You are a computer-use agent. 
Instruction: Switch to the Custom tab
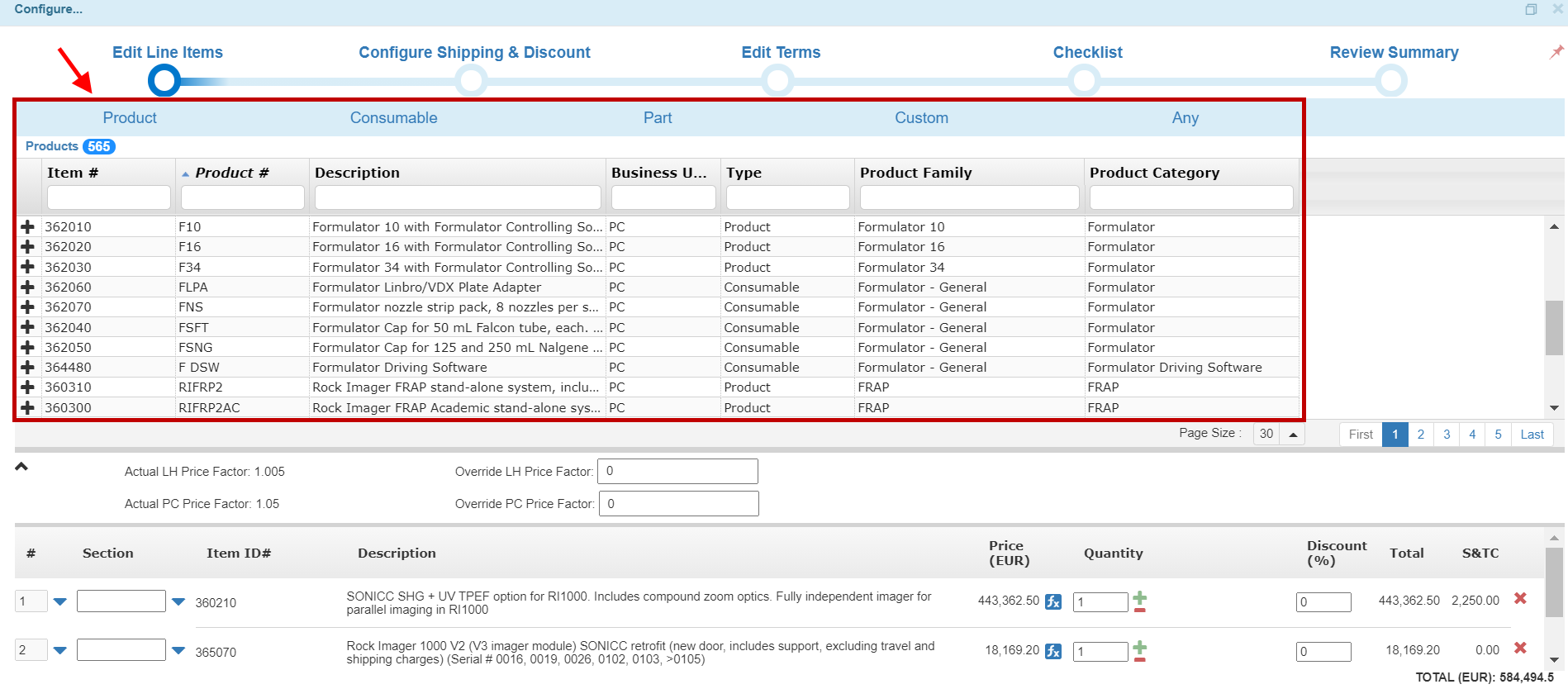click(x=921, y=118)
